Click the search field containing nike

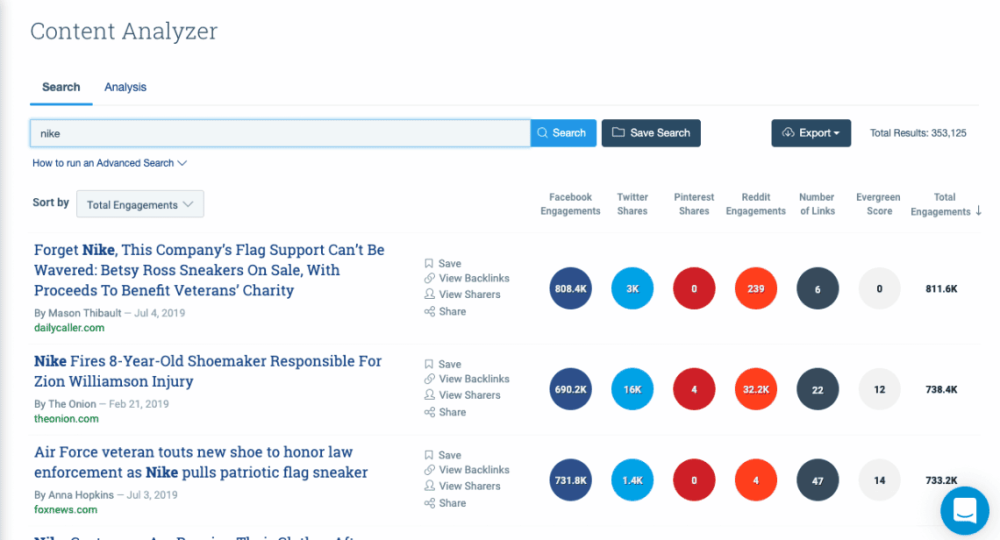coord(280,133)
